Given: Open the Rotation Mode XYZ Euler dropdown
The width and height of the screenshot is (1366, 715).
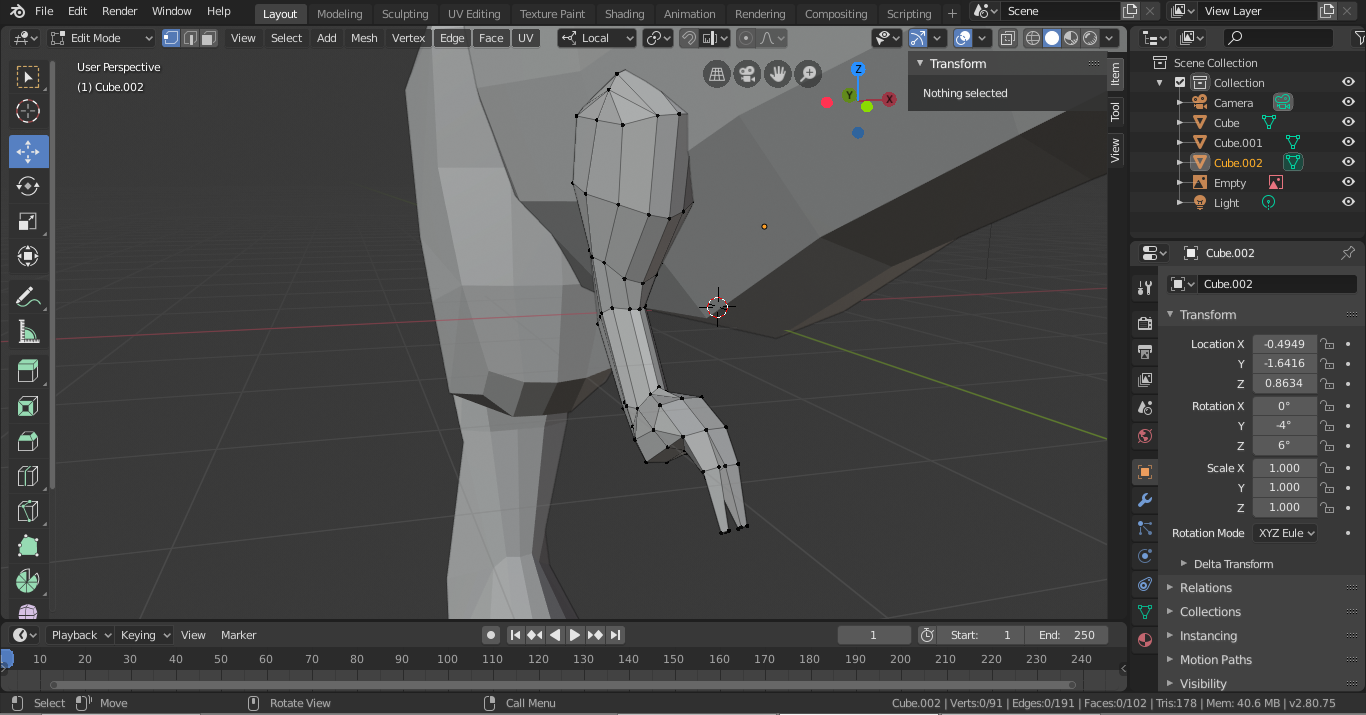Looking at the screenshot, I should point(1285,533).
